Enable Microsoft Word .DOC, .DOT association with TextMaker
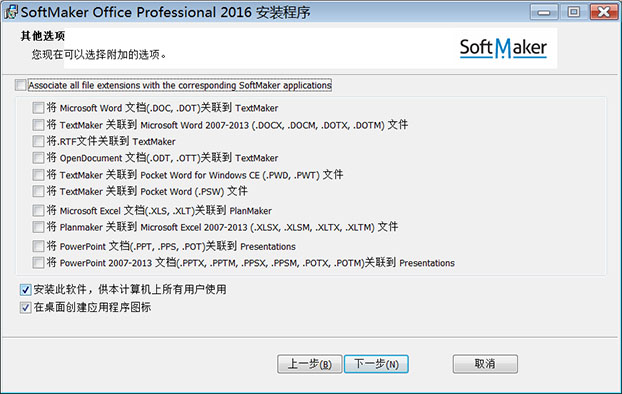This screenshot has width=622, height=394. click(38, 108)
